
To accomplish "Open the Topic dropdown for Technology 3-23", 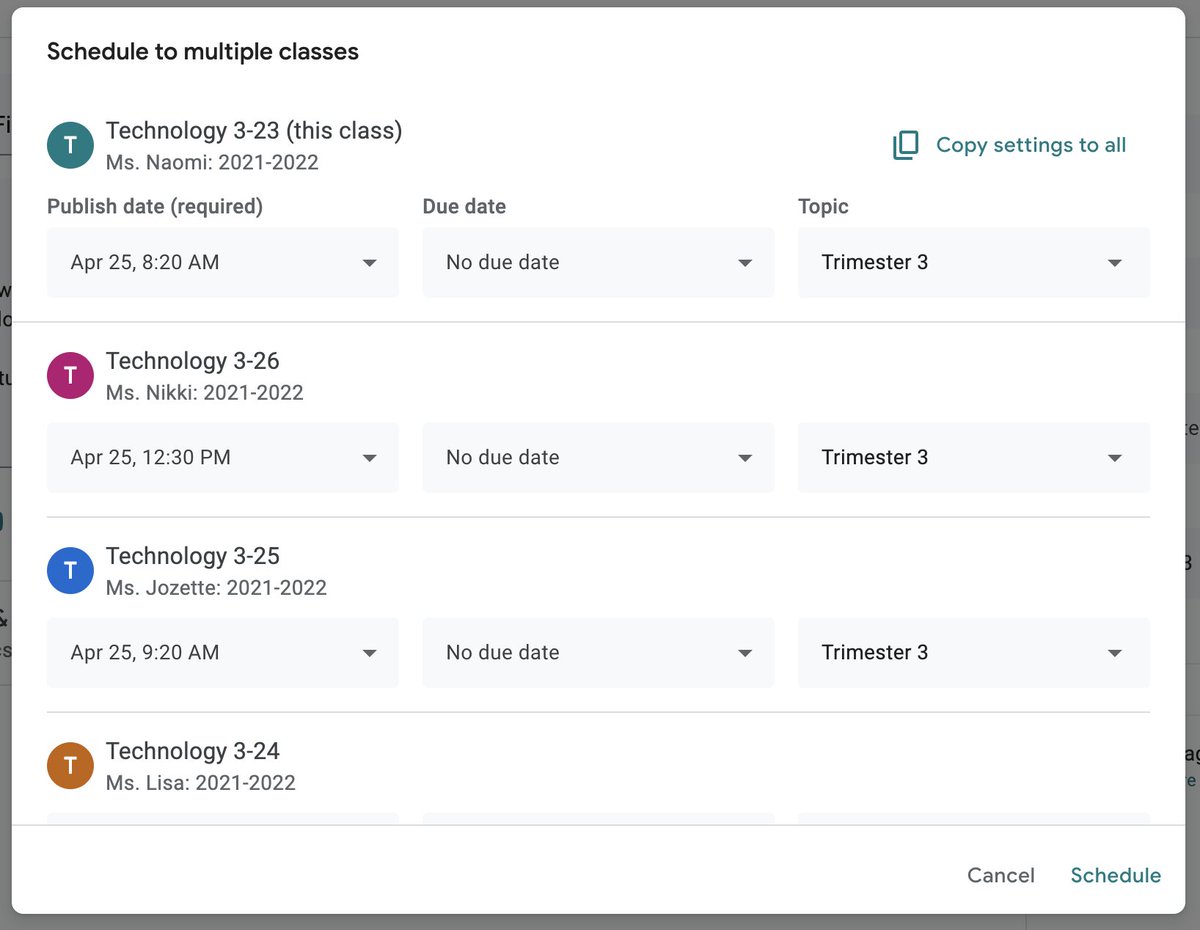I will pos(973,263).
